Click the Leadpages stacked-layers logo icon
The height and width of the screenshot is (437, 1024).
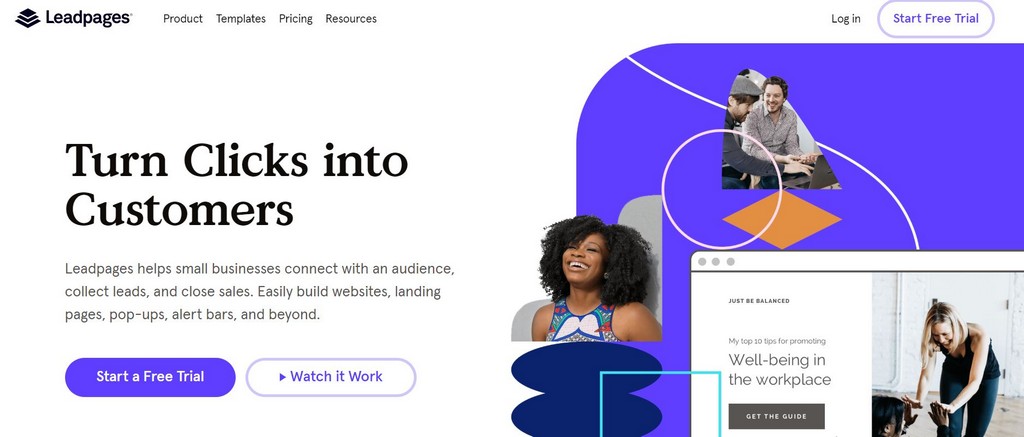(27, 18)
